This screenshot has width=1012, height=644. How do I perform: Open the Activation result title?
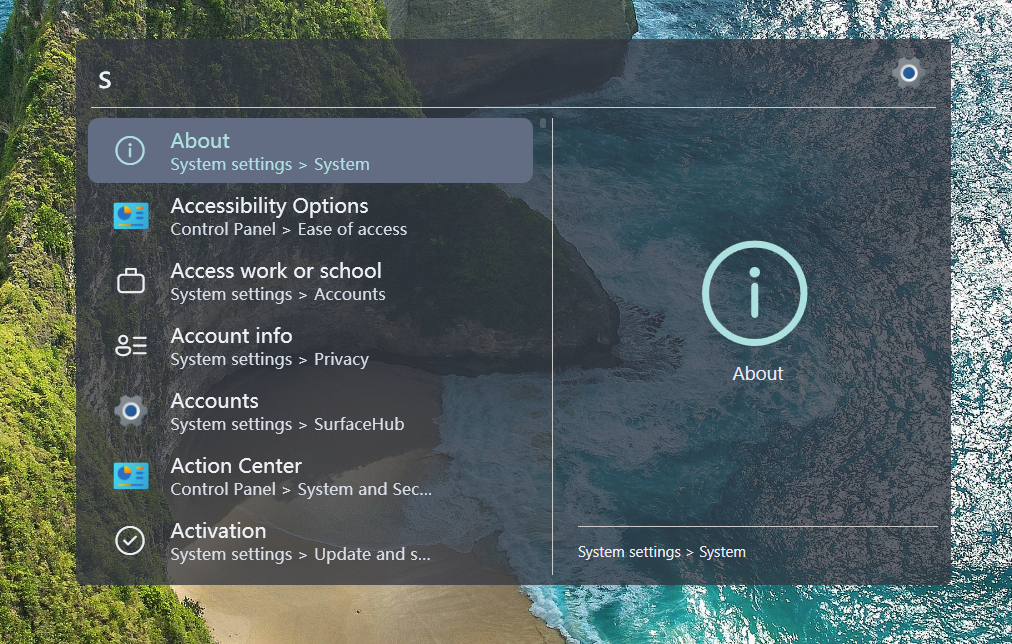218,530
